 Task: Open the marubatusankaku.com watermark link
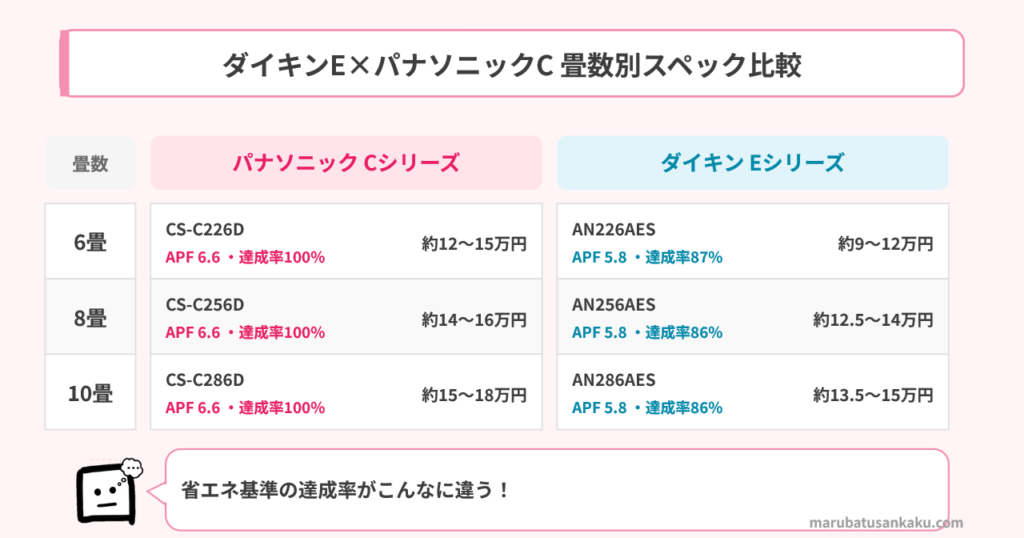[884, 522]
